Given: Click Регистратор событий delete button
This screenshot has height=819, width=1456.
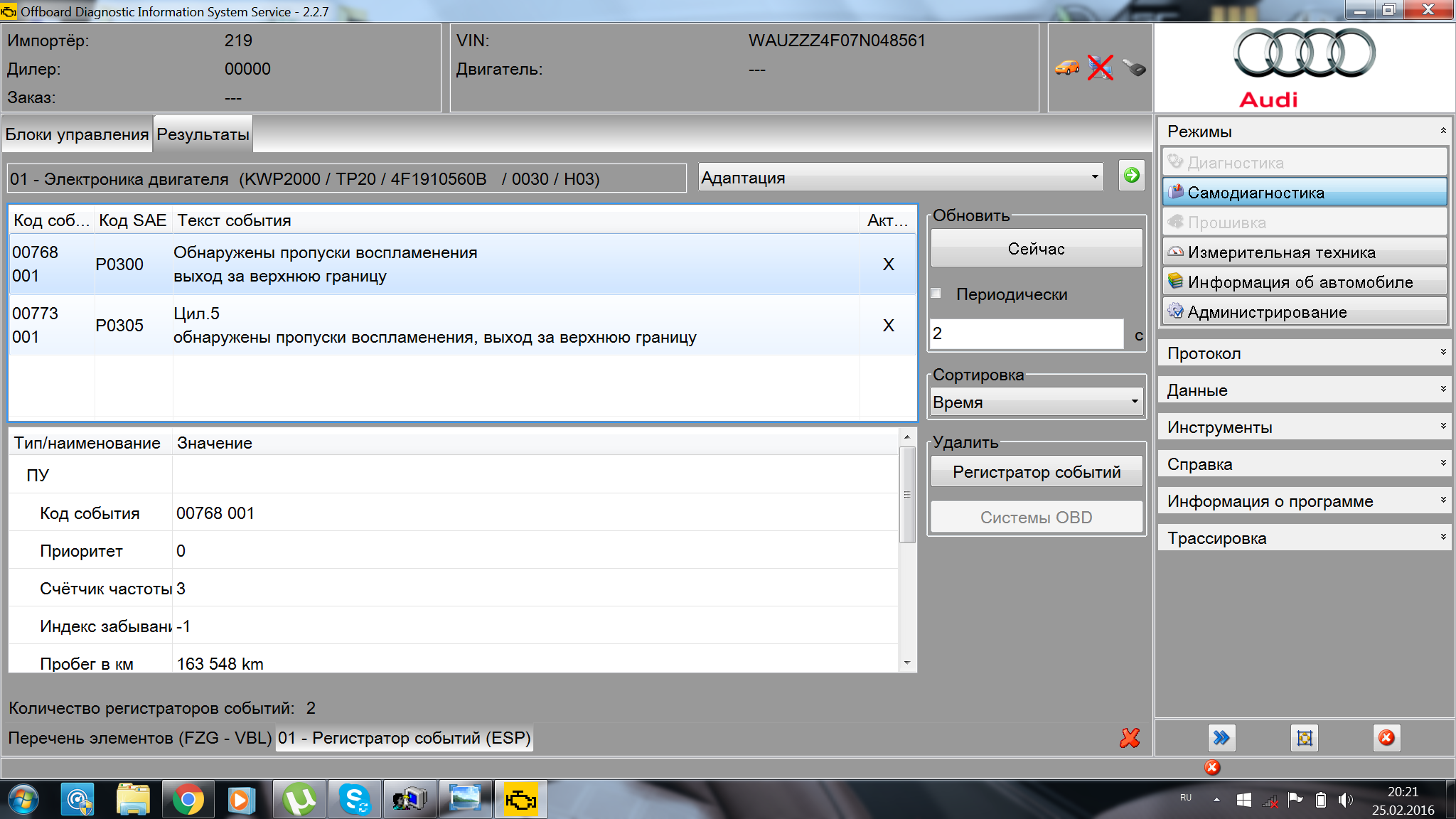Looking at the screenshot, I should 1036,472.
